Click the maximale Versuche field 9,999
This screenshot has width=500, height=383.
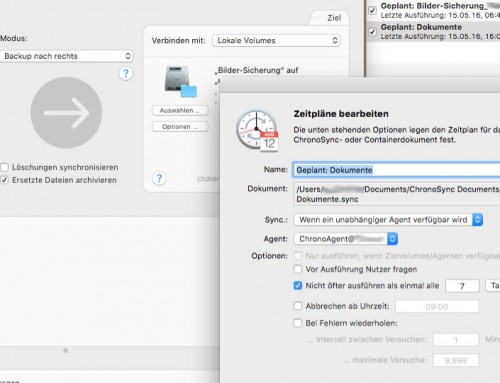(456, 360)
